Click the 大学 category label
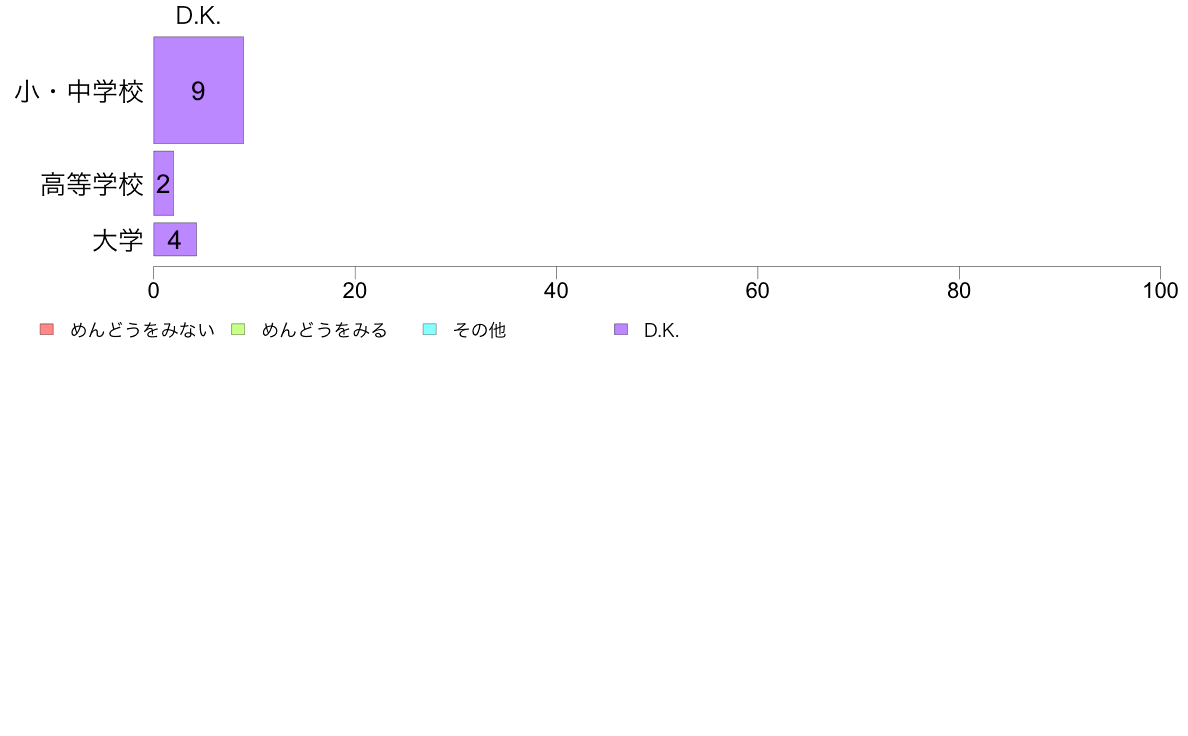This screenshot has width=1188, height=736. point(118,240)
